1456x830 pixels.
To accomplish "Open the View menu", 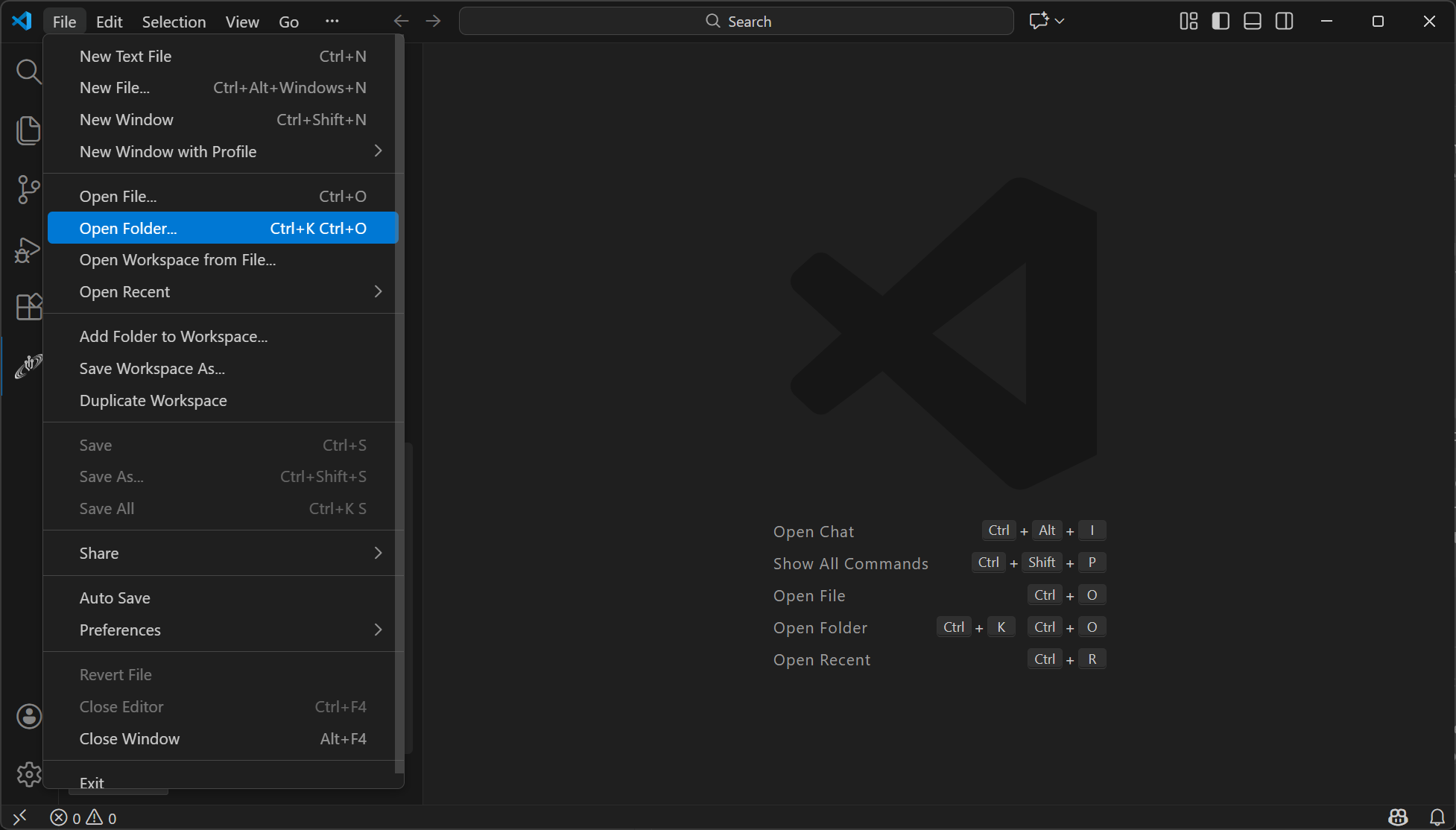I will tap(242, 22).
